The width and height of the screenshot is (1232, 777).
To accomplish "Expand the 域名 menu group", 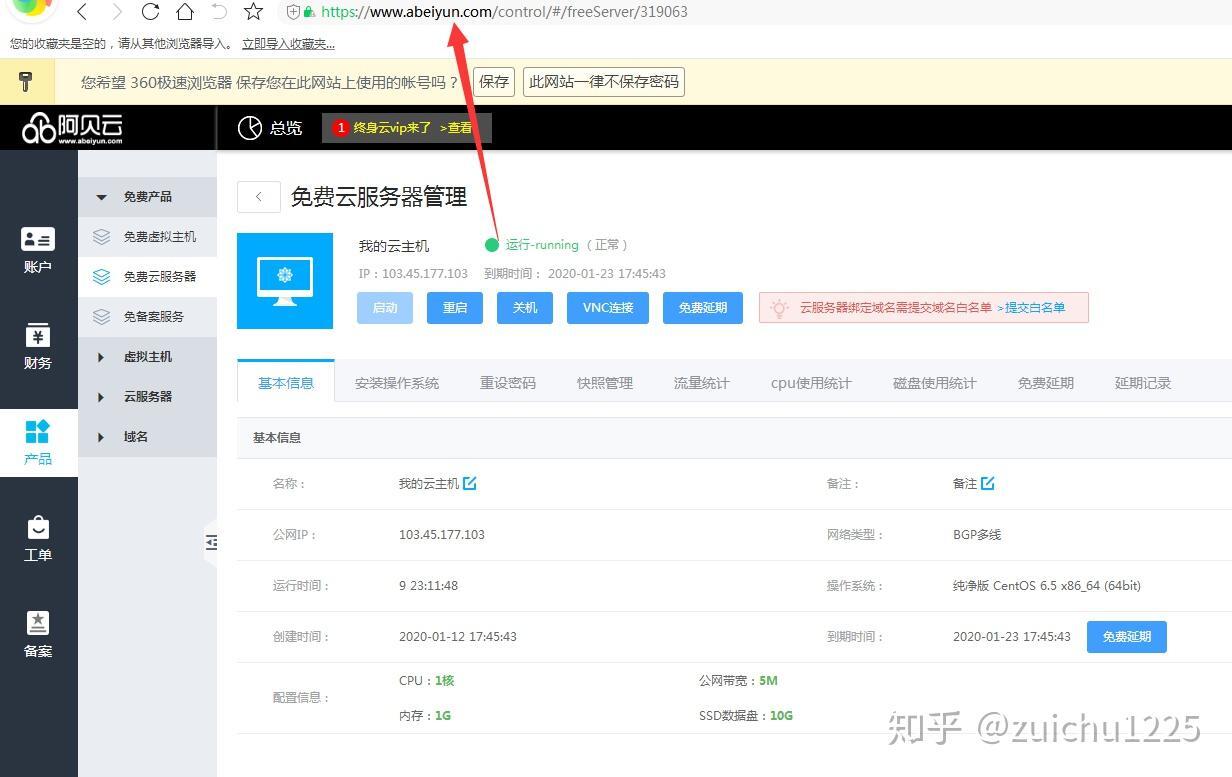I will [101, 437].
